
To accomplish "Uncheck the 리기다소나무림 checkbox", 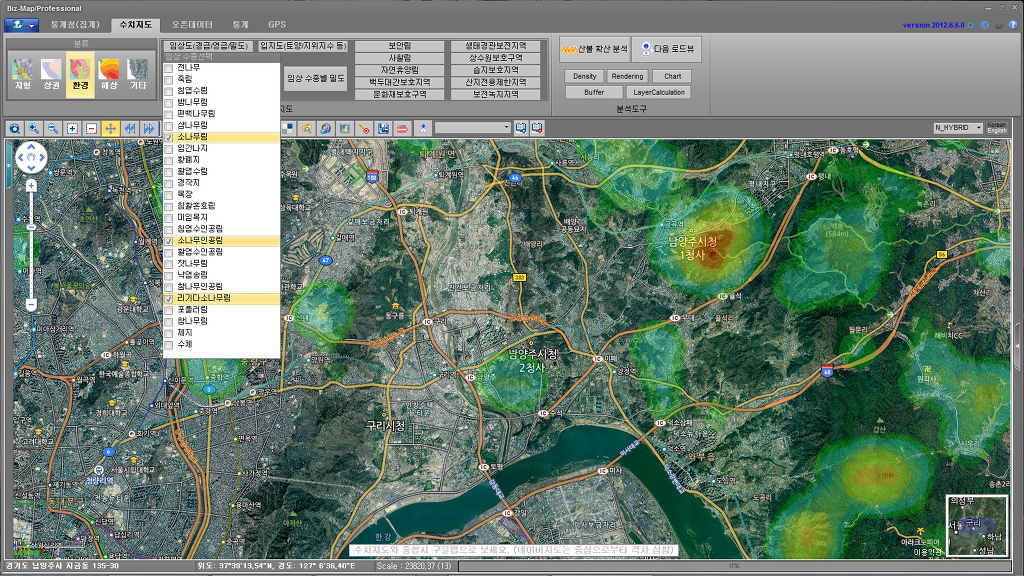I will 169,298.
